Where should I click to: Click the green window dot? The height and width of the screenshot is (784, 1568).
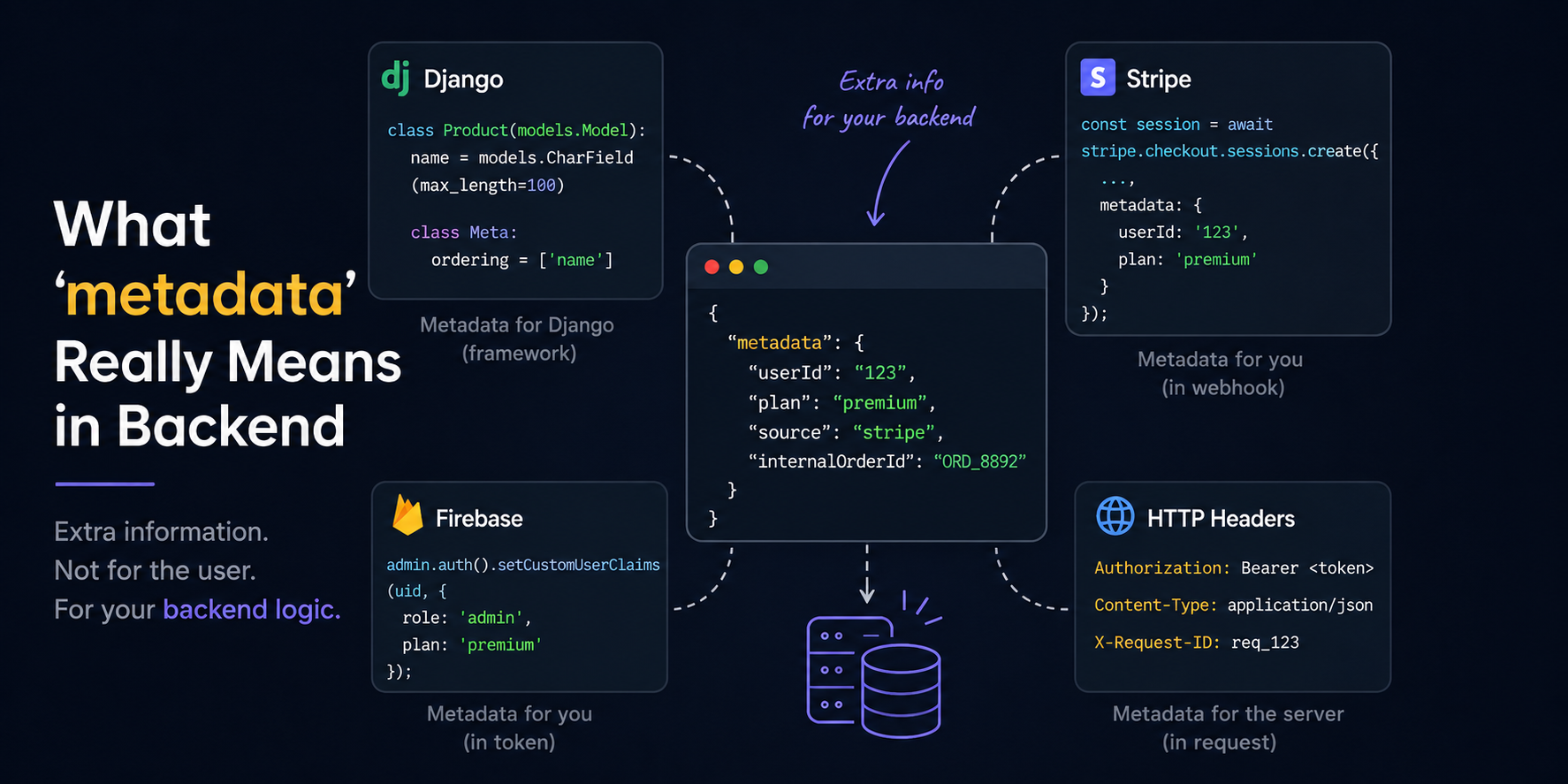pos(761,267)
